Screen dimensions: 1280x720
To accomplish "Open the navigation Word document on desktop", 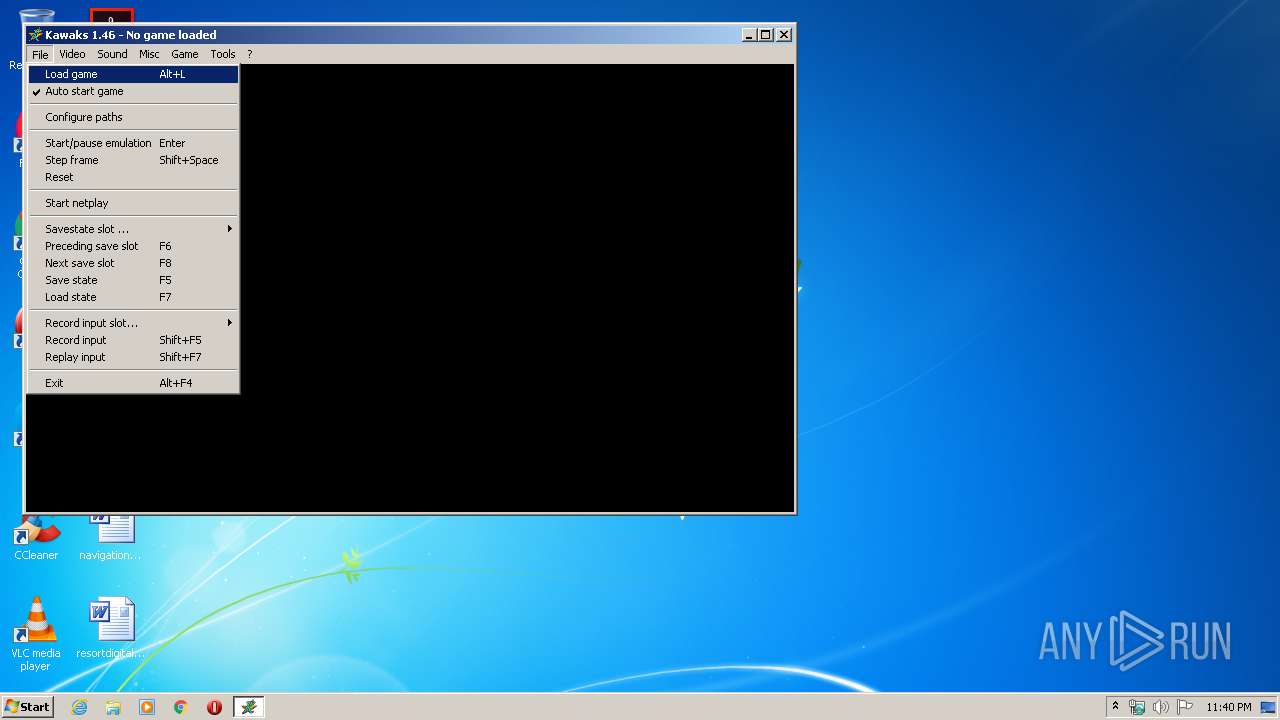I will (110, 538).
